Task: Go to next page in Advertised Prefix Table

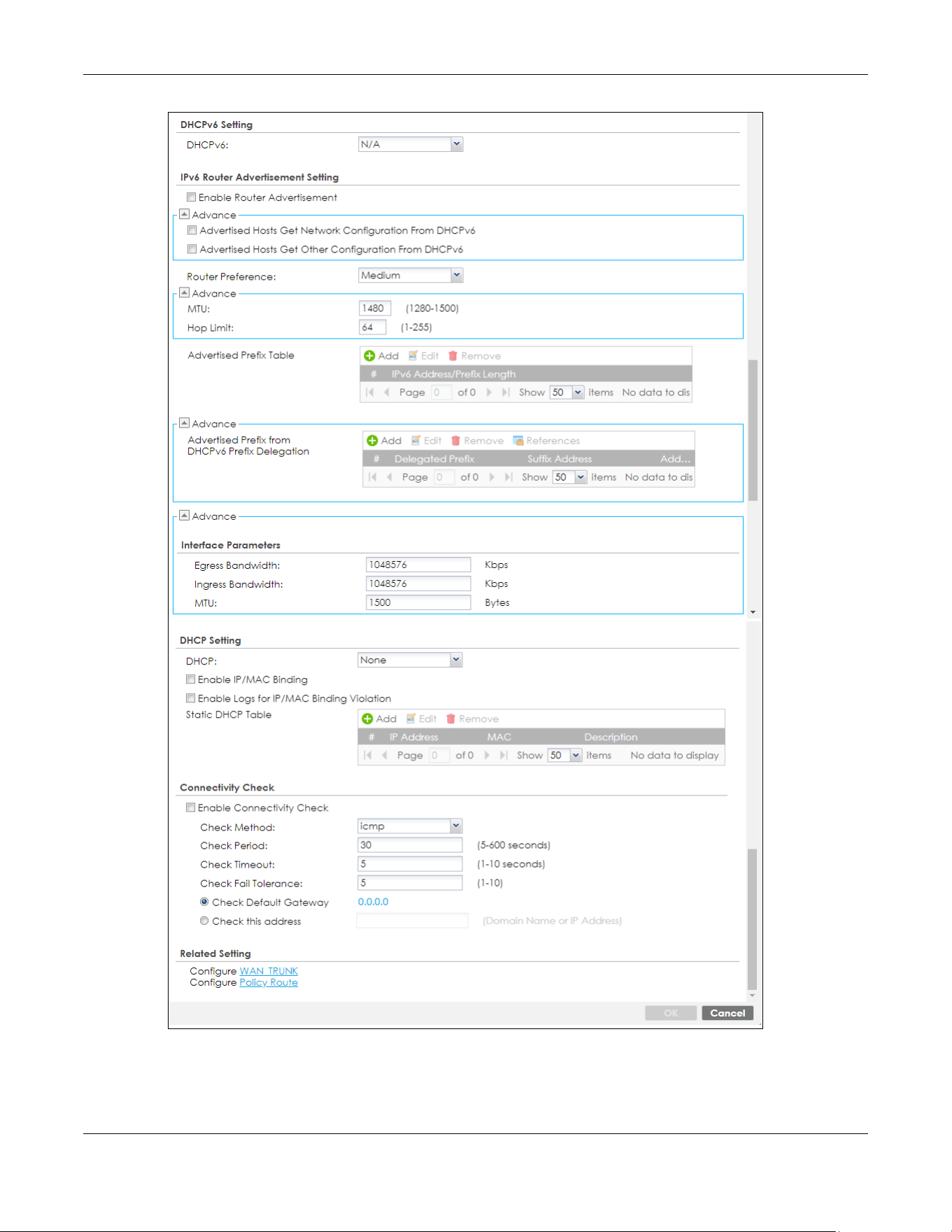Action: click(x=489, y=392)
